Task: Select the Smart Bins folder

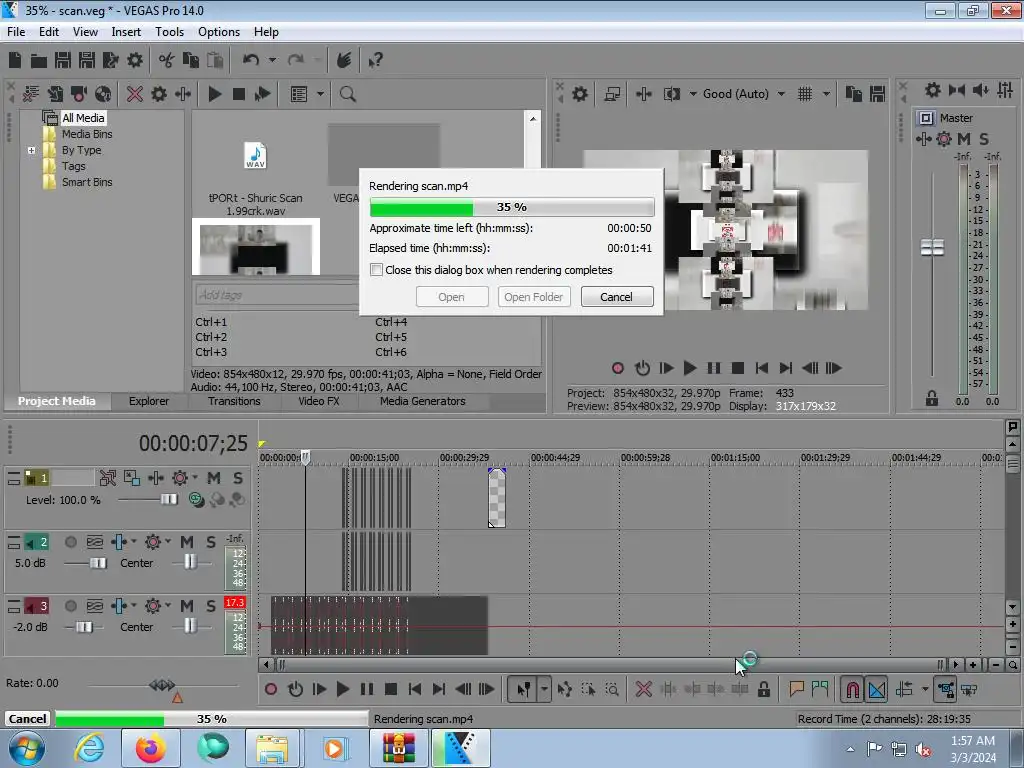Action: (x=87, y=182)
